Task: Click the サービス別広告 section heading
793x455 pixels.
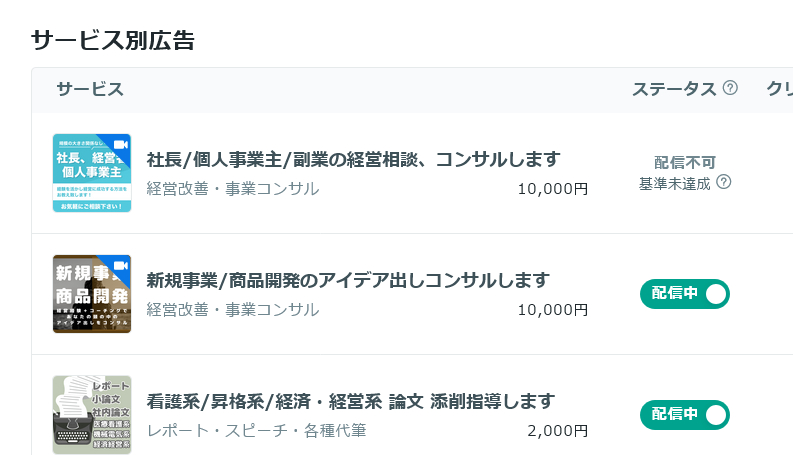Action: (x=113, y=40)
